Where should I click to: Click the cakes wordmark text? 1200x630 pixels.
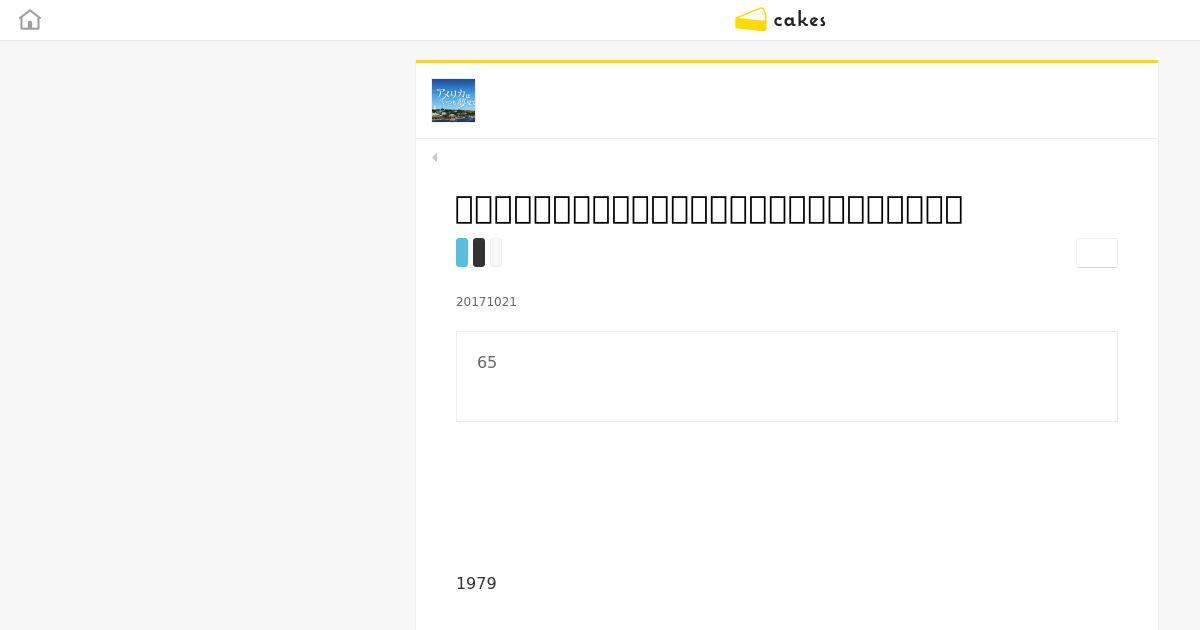800,20
